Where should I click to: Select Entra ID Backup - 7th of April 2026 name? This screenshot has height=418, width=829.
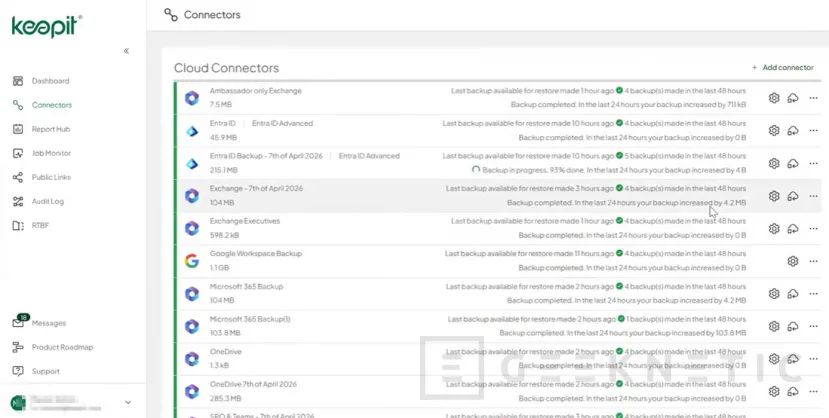(266, 156)
